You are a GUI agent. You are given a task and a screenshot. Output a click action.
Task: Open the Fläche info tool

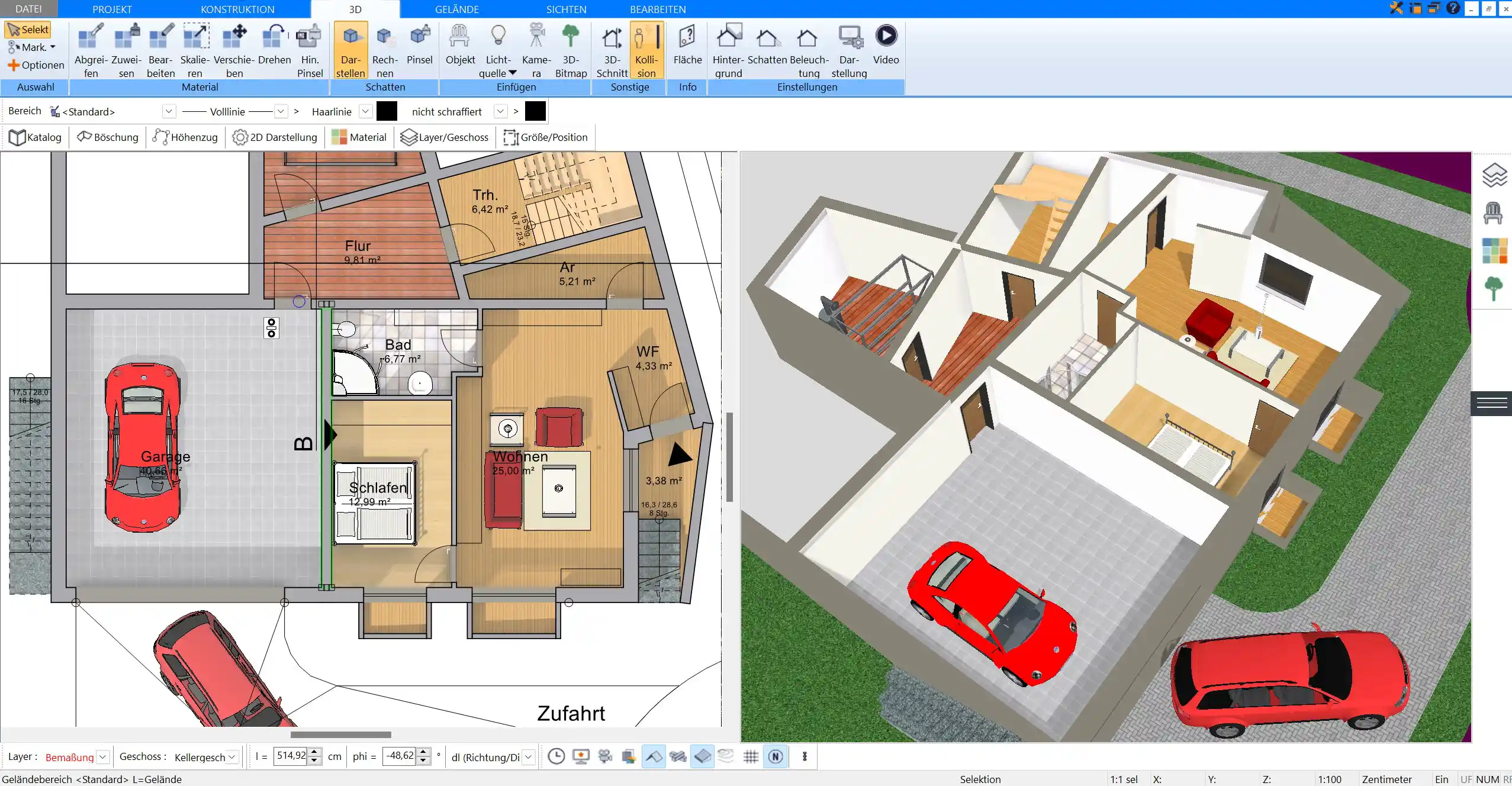[687, 44]
